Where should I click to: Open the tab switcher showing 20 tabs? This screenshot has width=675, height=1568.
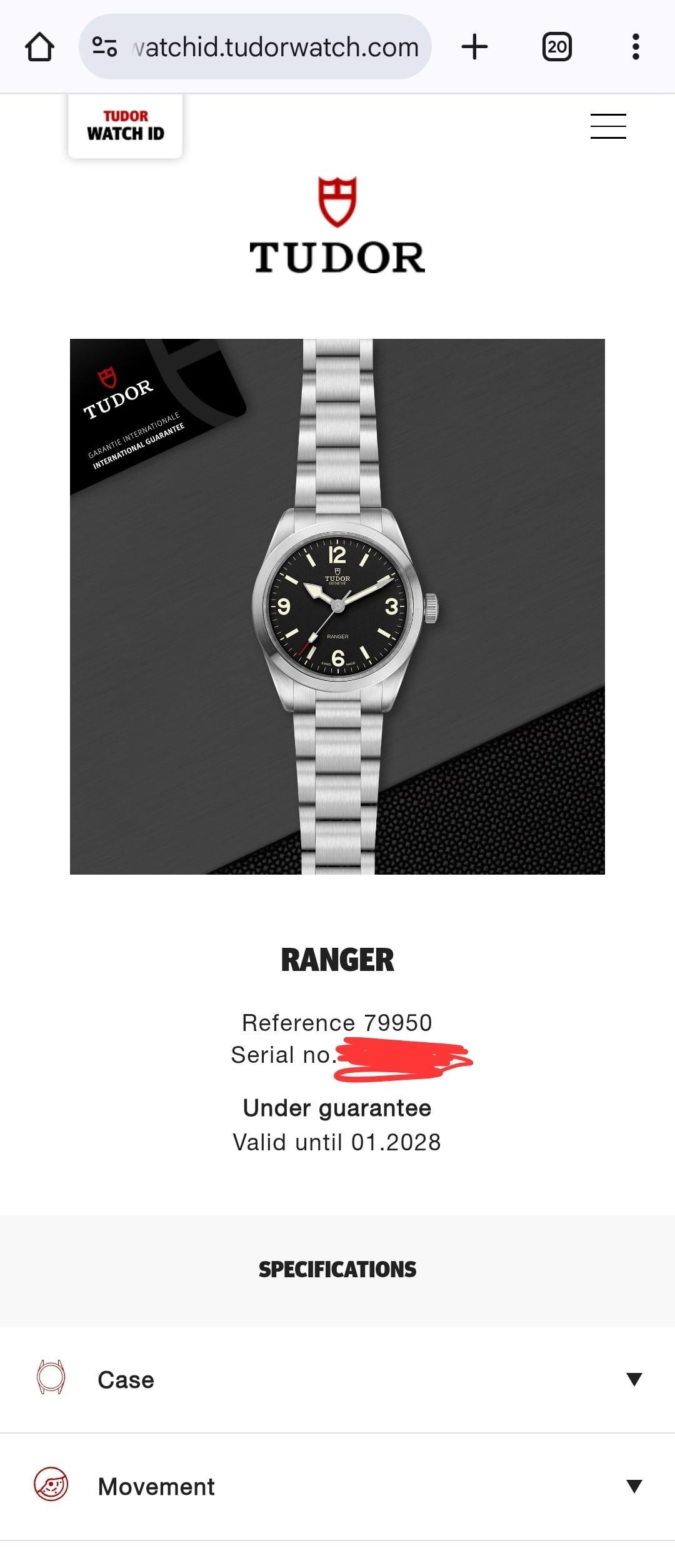click(x=557, y=47)
